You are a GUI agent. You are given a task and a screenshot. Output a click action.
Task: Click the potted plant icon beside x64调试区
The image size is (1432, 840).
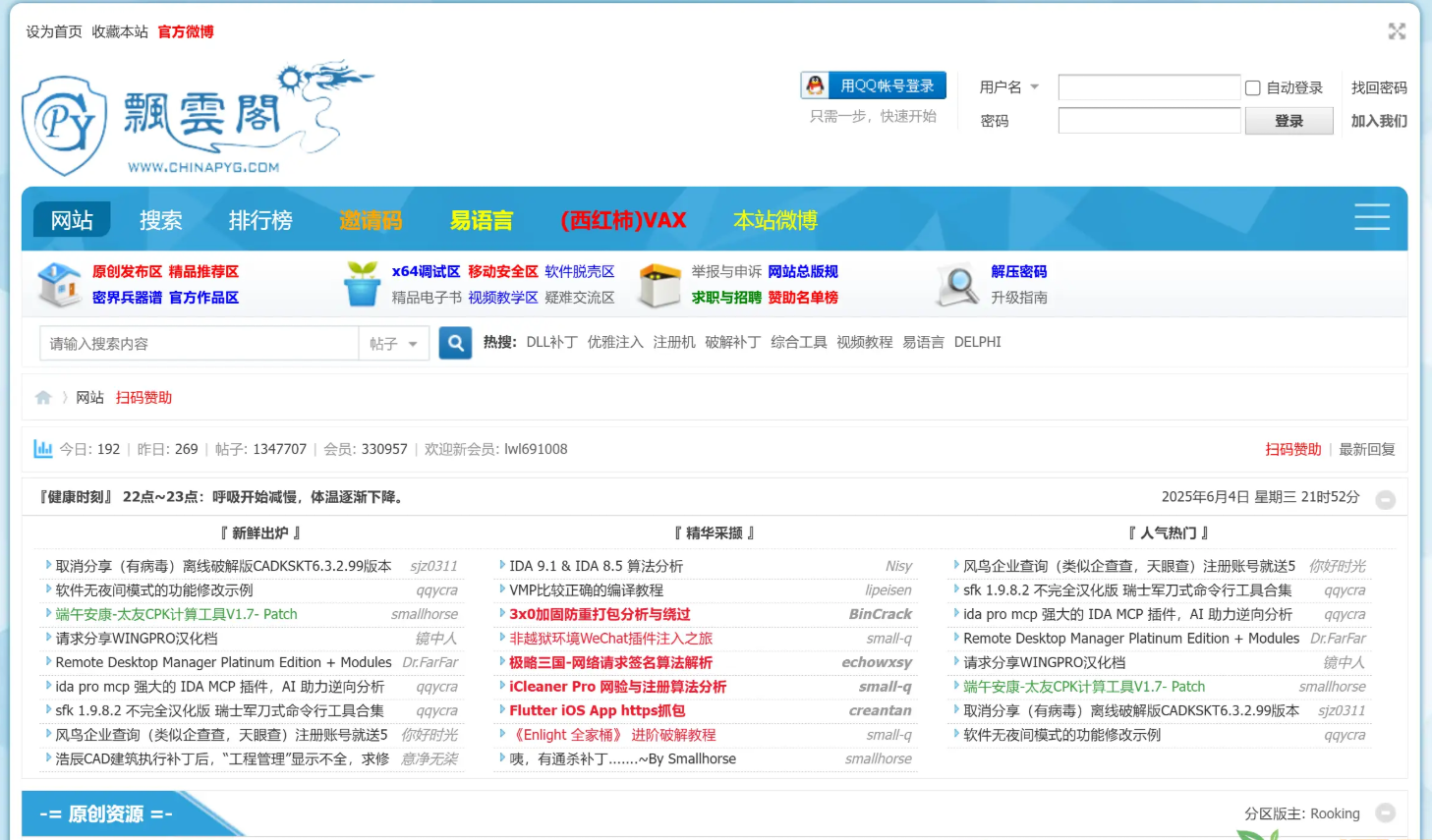coord(361,284)
